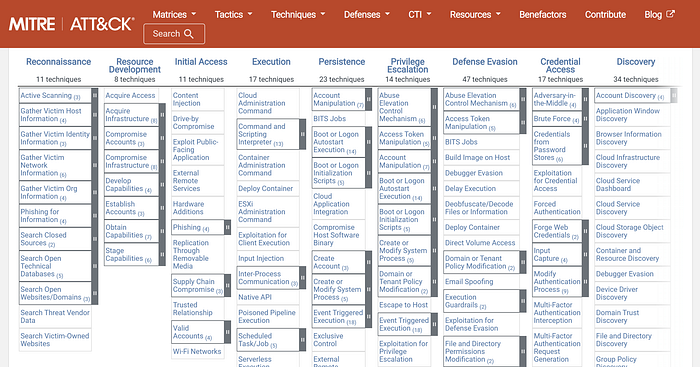The width and height of the screenshot is (700, 367).
Task: Go to the Benefactors page
Action: (x=542, y=14)
